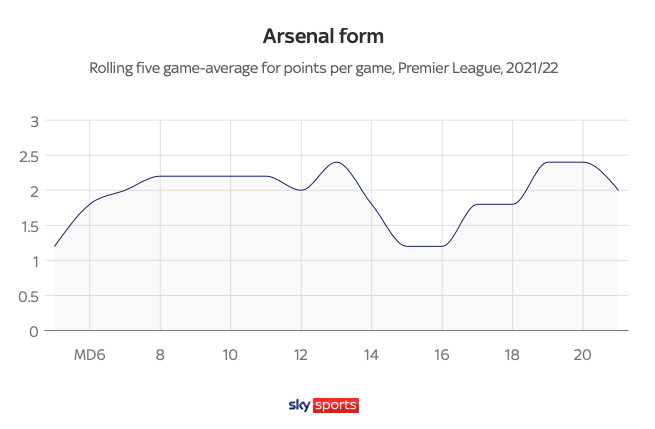Click the x-axis label 18
655x429 pixels.
(x=512, y=354)
